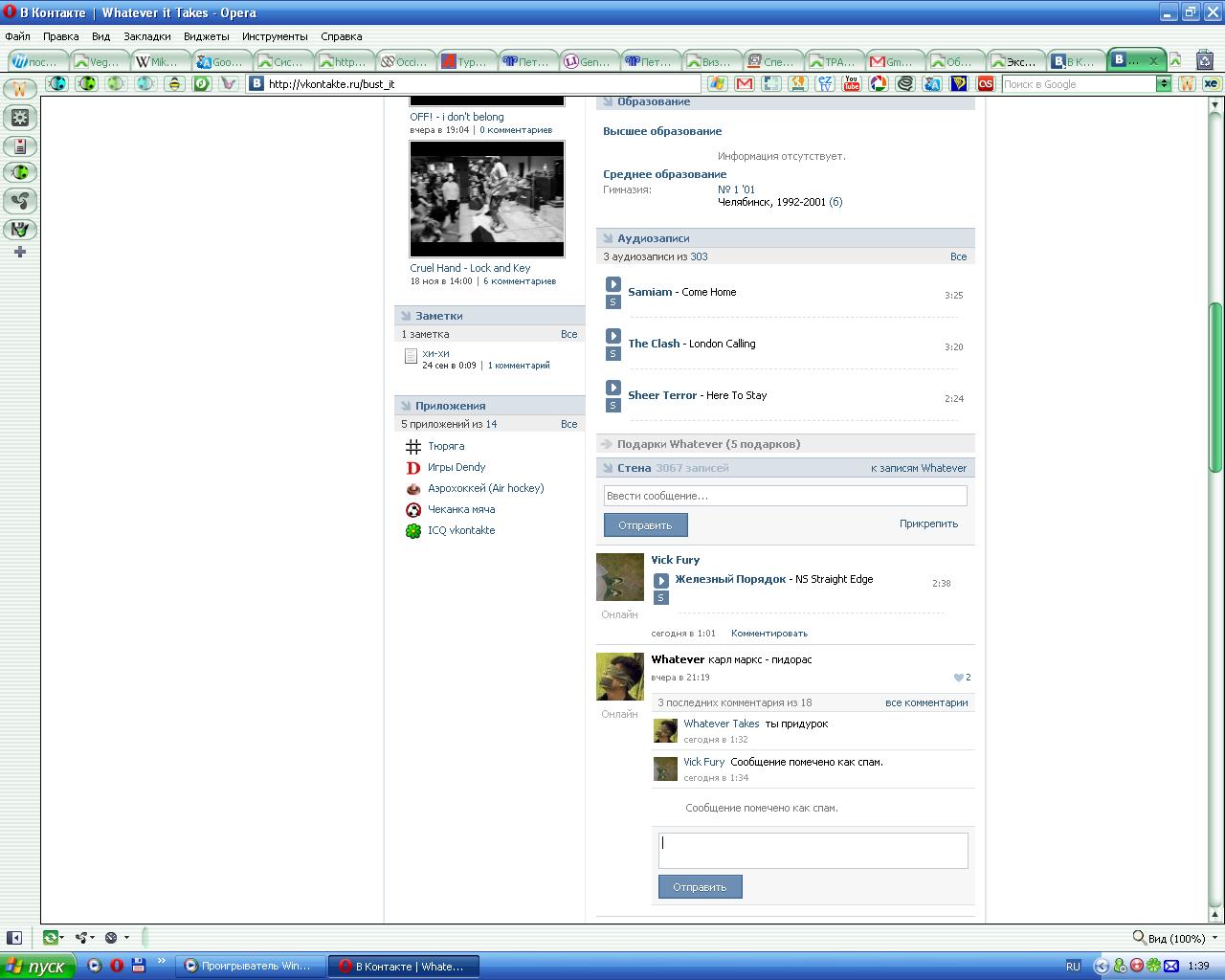Switch to the Gm... Gmail browser tab

893,61
